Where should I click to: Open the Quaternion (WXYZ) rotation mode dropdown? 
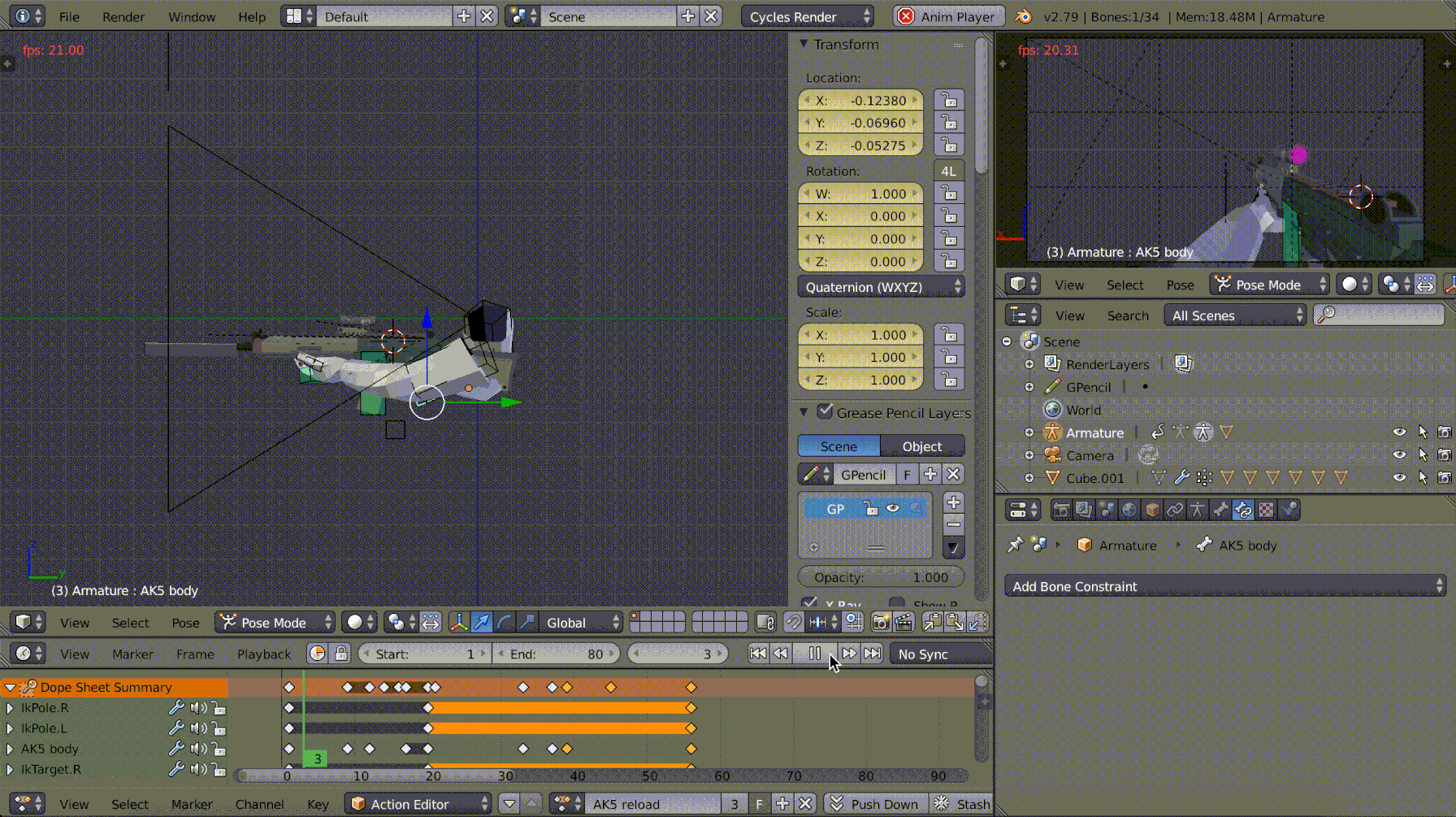[x=881, y=287]
